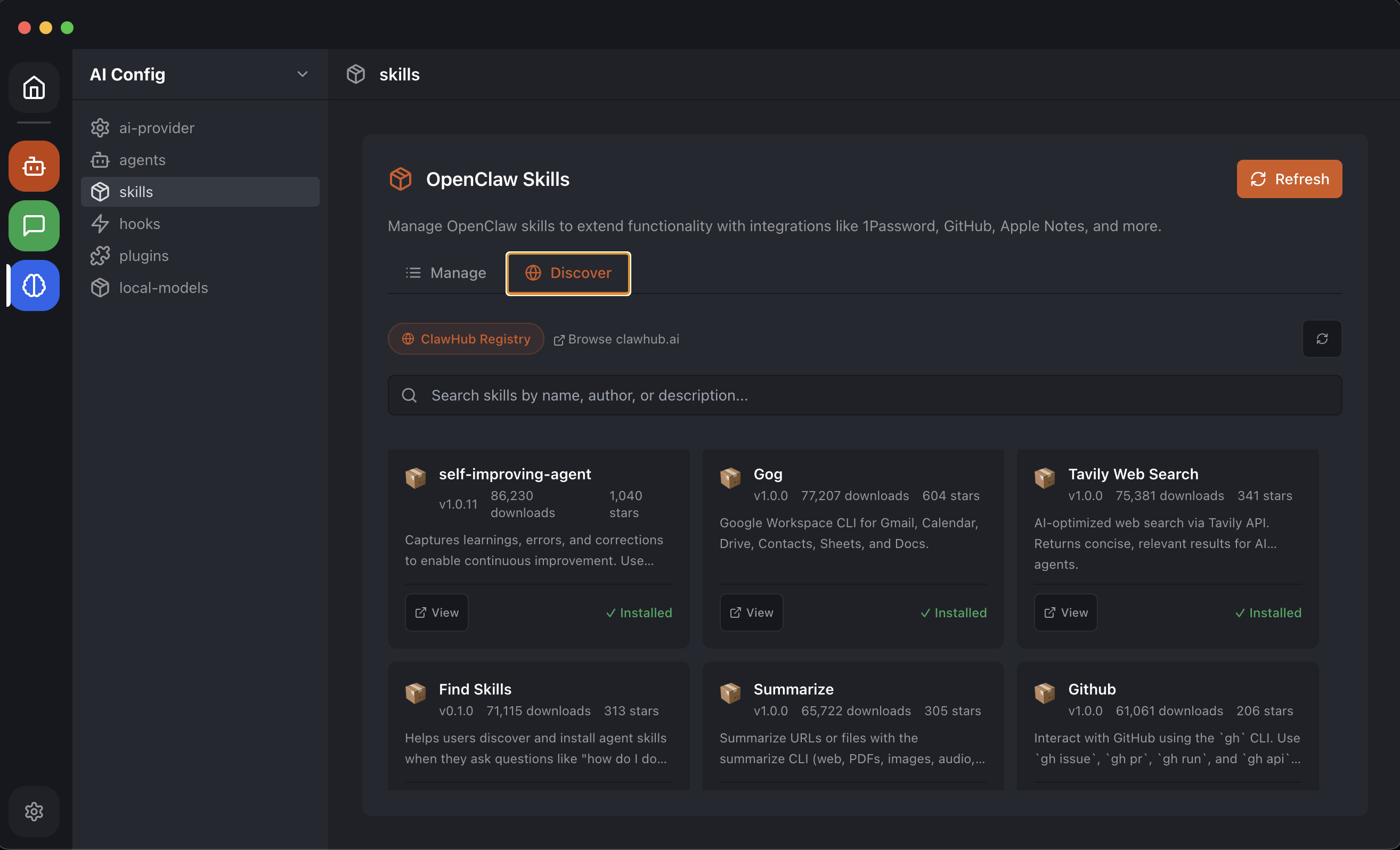
Task: Open the plugins puzzle piece icon
Action: [100, 256]
